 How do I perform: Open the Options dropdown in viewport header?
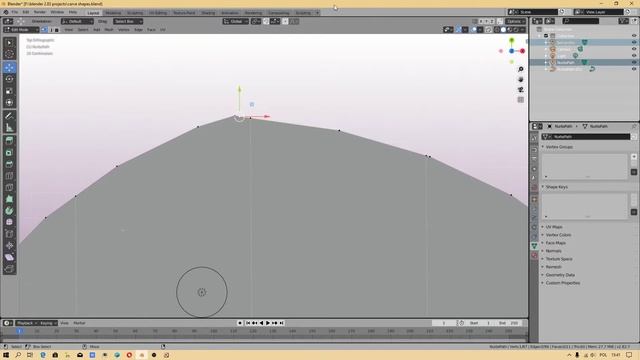pos(516,21)
